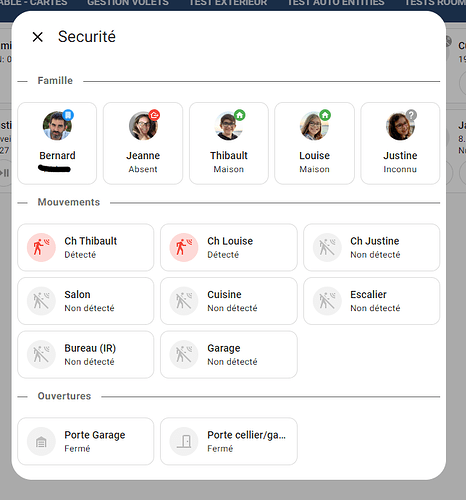This screenshot has height=500, width=466.
Task: Click the Ch Justine motion sensor icon
Action: tap(327, 247)
